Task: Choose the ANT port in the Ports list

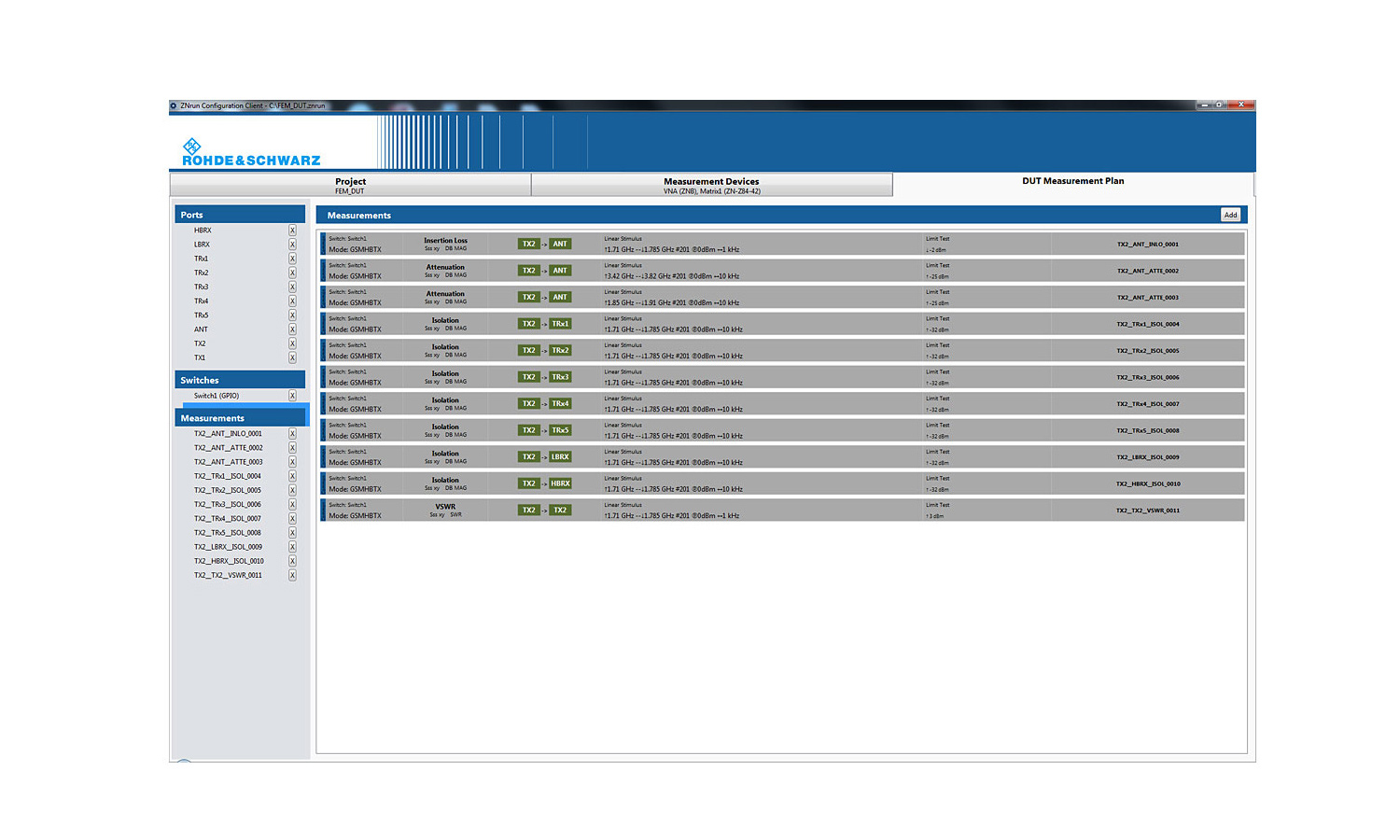Action: point(201,329)
